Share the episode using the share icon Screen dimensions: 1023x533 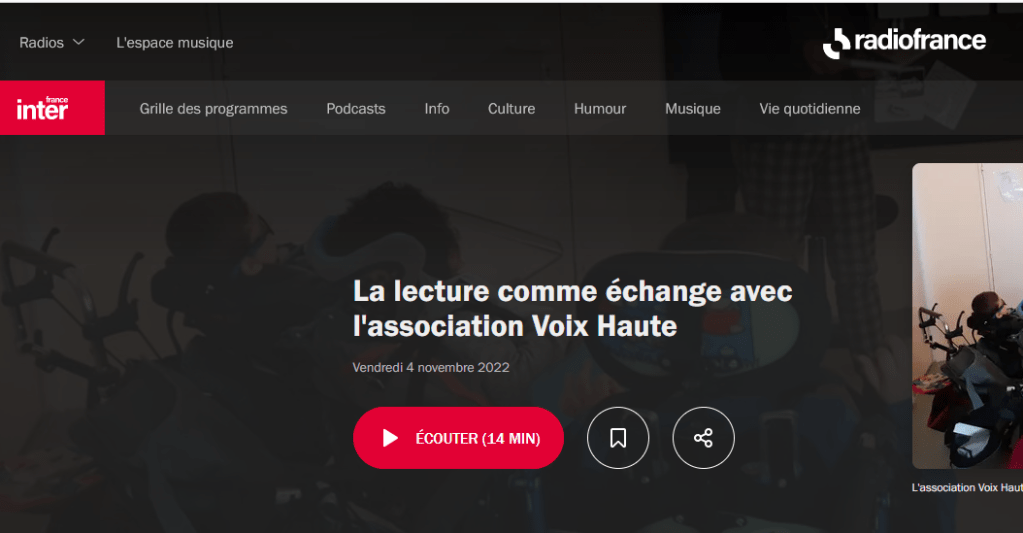[x=703, y=438]
